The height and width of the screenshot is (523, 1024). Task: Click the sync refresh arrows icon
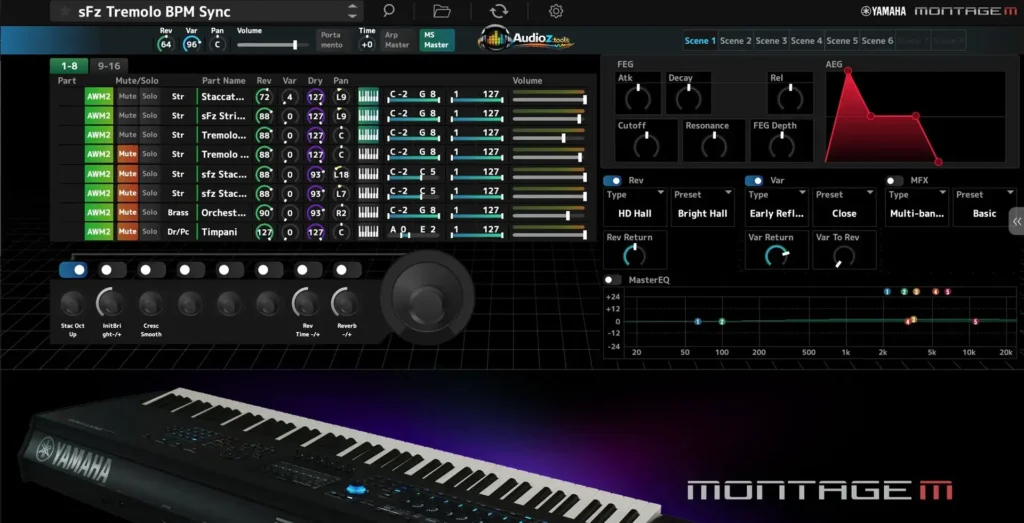pos(498,10)
